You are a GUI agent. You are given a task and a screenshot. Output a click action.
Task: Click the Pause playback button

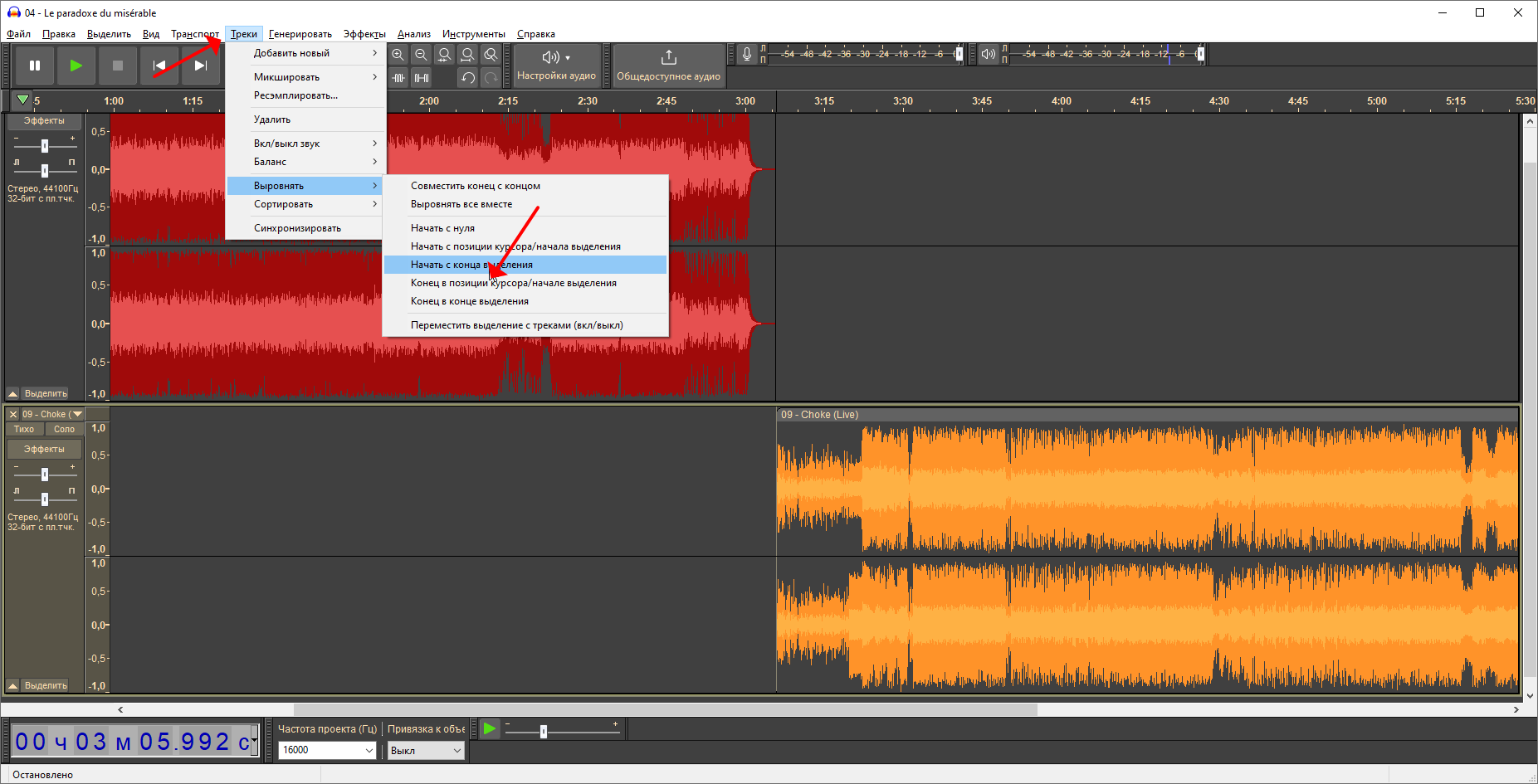tap(35, 66)
